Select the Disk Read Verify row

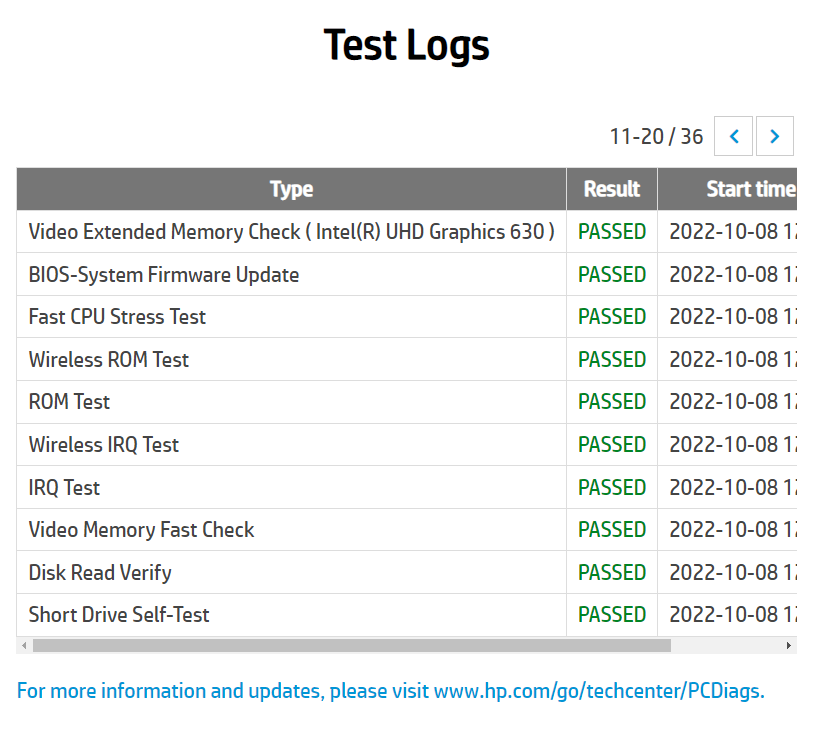(x=407, y=572)
